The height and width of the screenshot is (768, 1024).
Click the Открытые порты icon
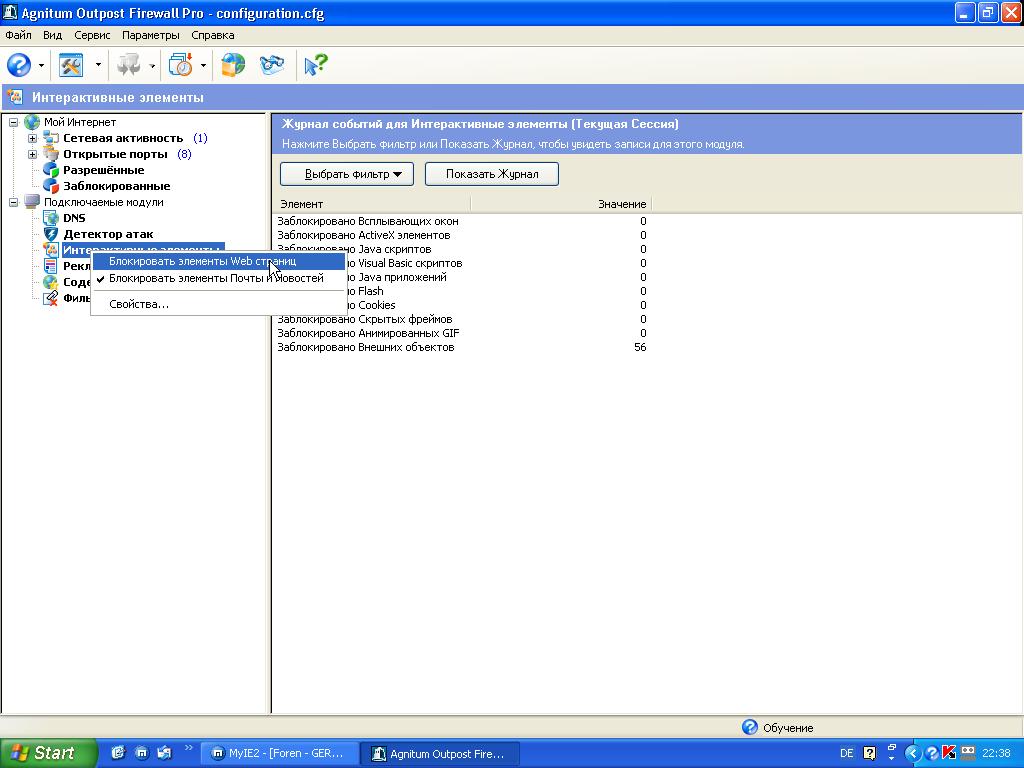[51, 154]
